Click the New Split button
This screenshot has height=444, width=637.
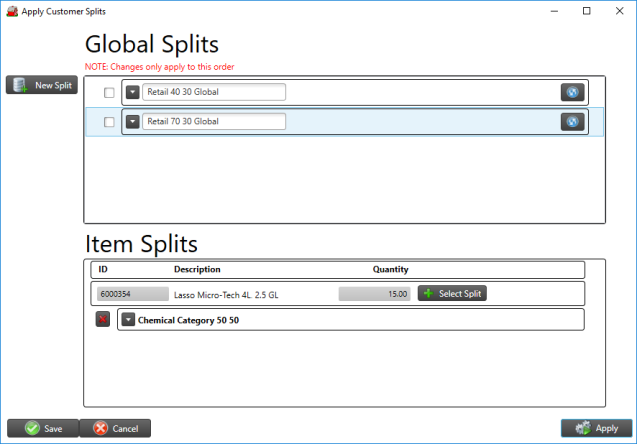[x=41, y=85]
